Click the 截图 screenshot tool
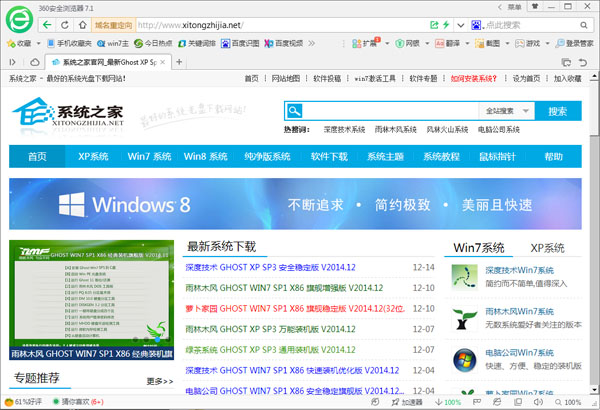Image resolution: width=600 pixels, height=410 pixels. click(488, 43)
